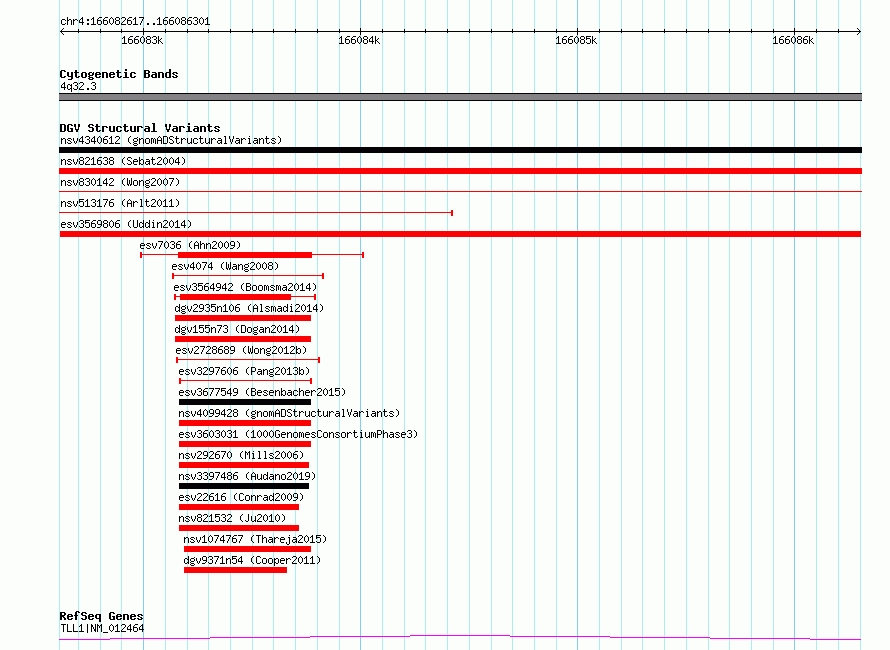890x650 pixels.
Task: Click the 166084k ruler mark
Action: coord(359,40)
